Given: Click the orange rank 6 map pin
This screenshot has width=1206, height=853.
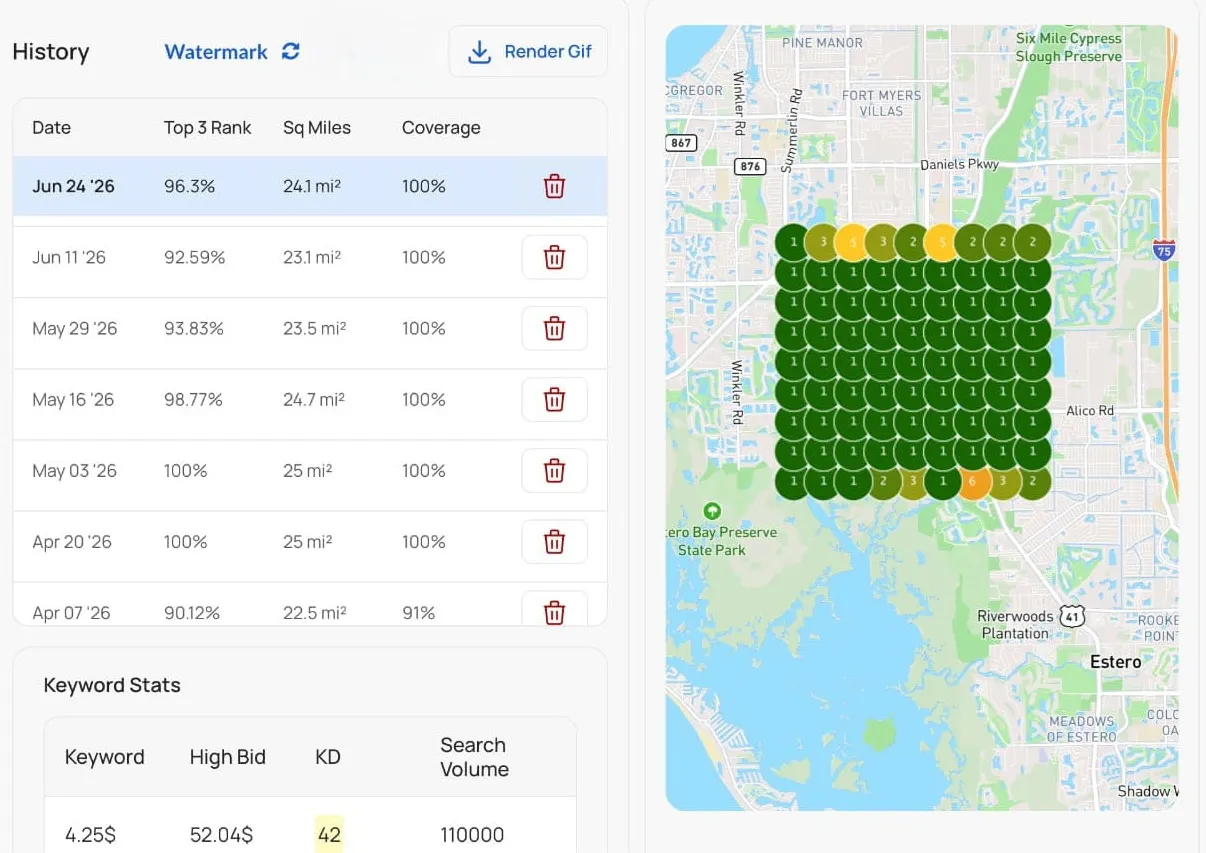Looking at the screenshot, I should [x=975, y=482].
